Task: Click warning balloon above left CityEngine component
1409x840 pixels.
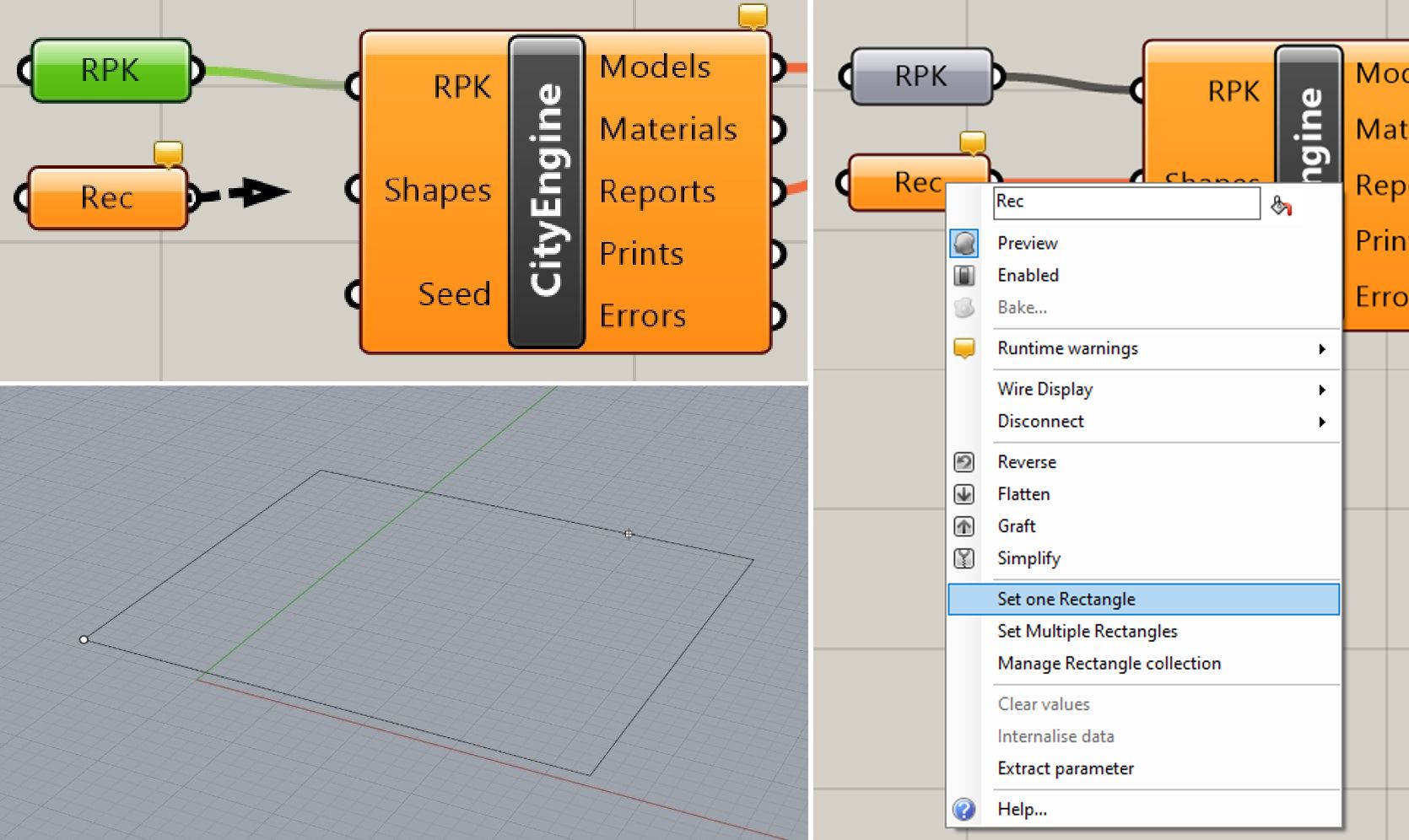Action: pyautogui.click(x=753, y=16)
